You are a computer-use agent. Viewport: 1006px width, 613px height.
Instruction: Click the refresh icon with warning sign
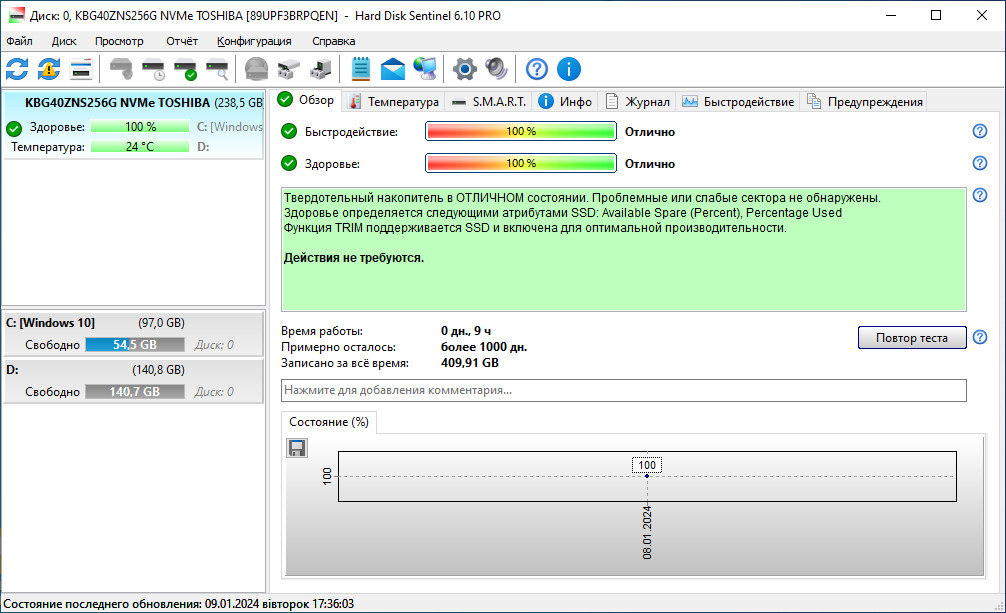click(x=49, y=69)
